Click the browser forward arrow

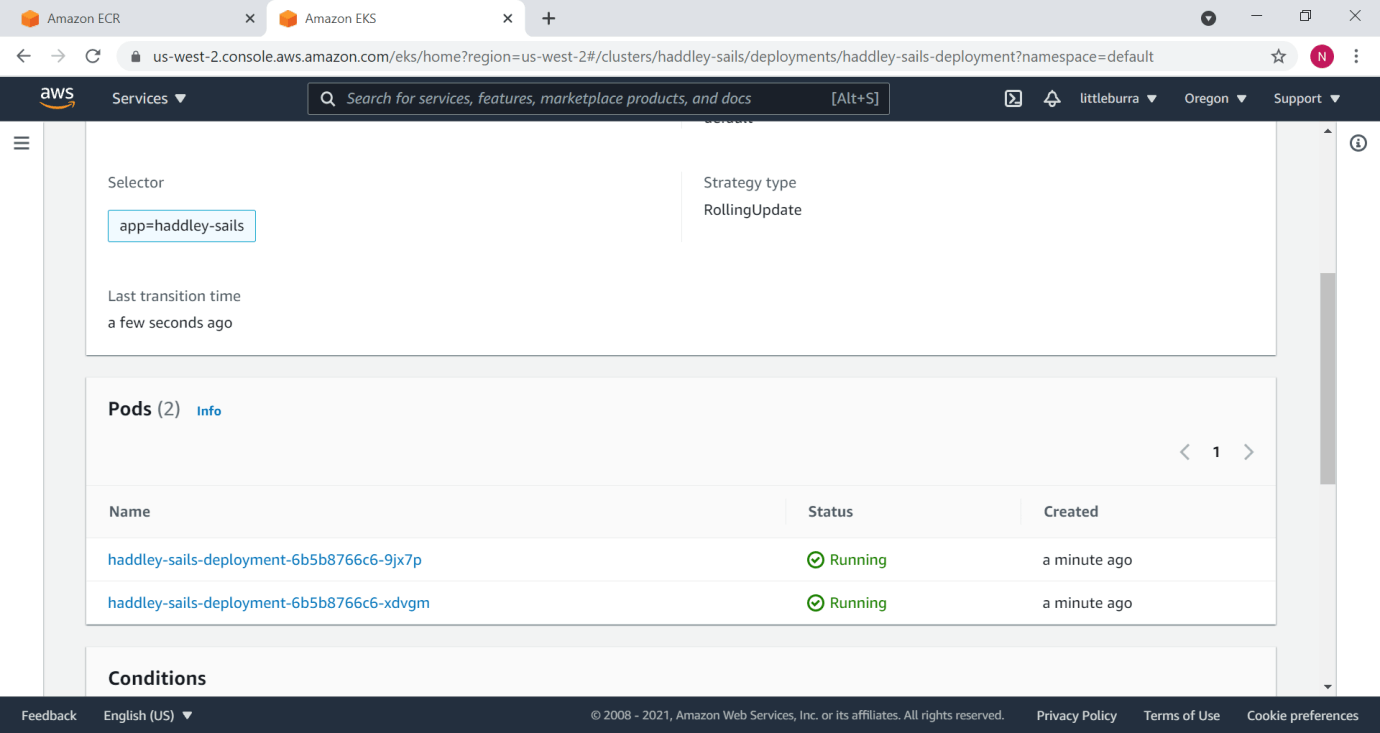point(58,56)
